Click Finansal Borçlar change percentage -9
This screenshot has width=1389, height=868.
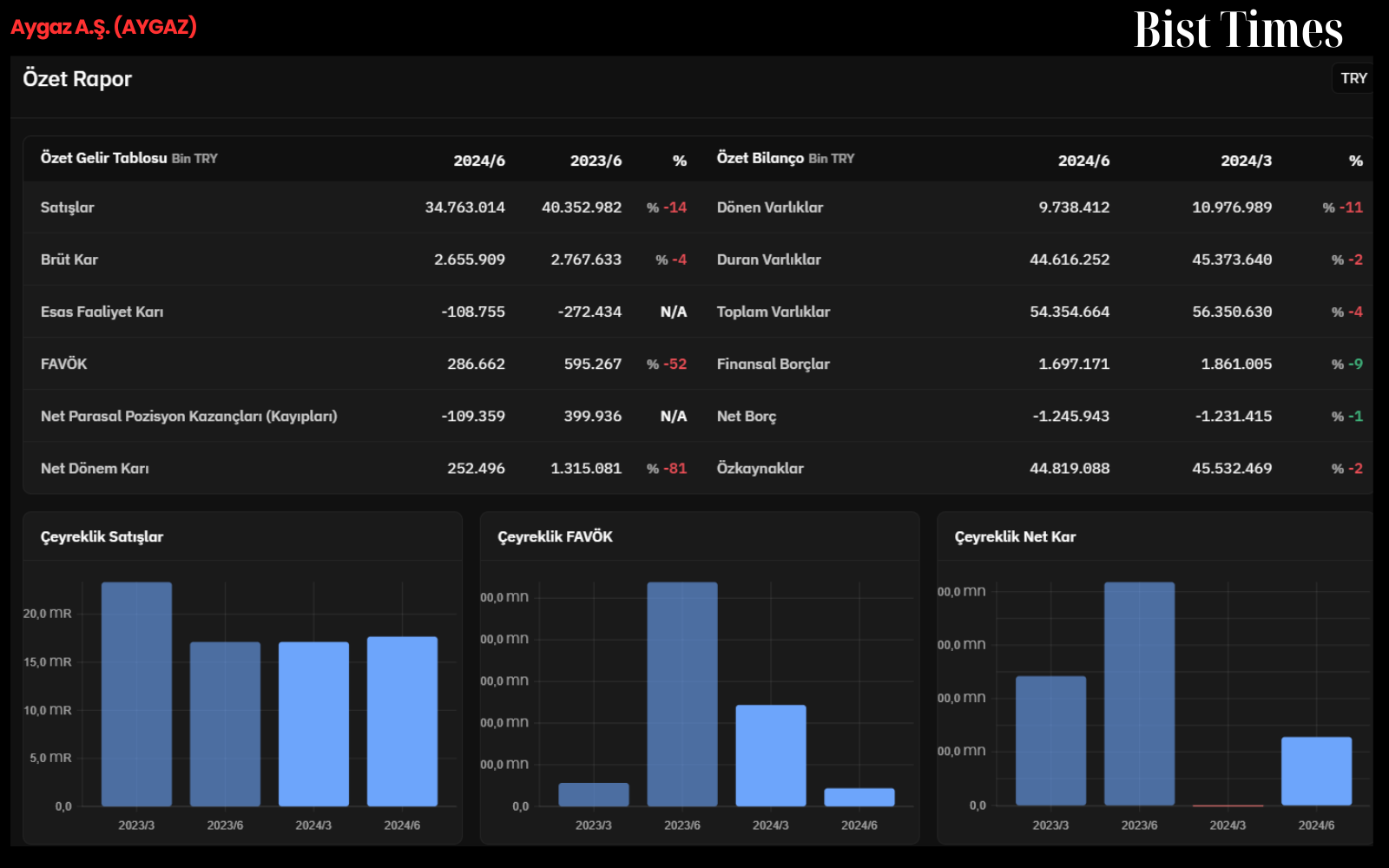1347,364
